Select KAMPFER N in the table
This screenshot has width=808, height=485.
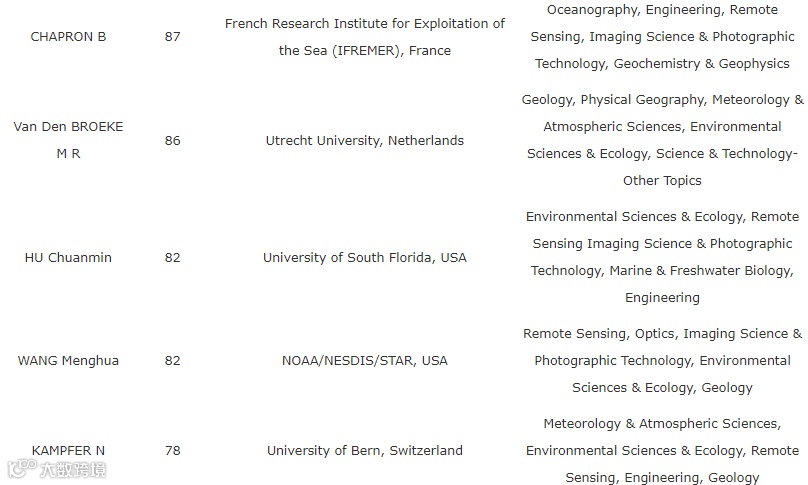68,450
